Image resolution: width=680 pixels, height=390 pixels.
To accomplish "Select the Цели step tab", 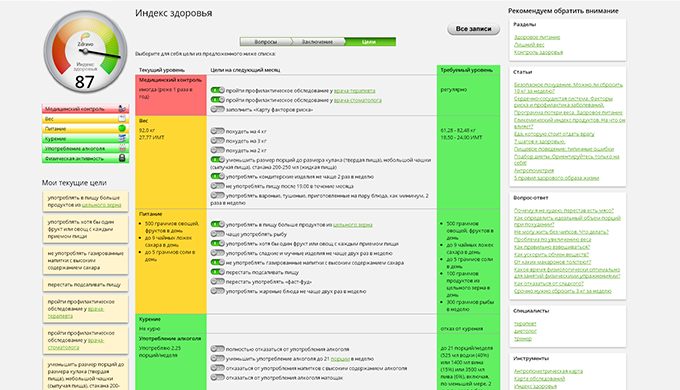I will point(370,42).
